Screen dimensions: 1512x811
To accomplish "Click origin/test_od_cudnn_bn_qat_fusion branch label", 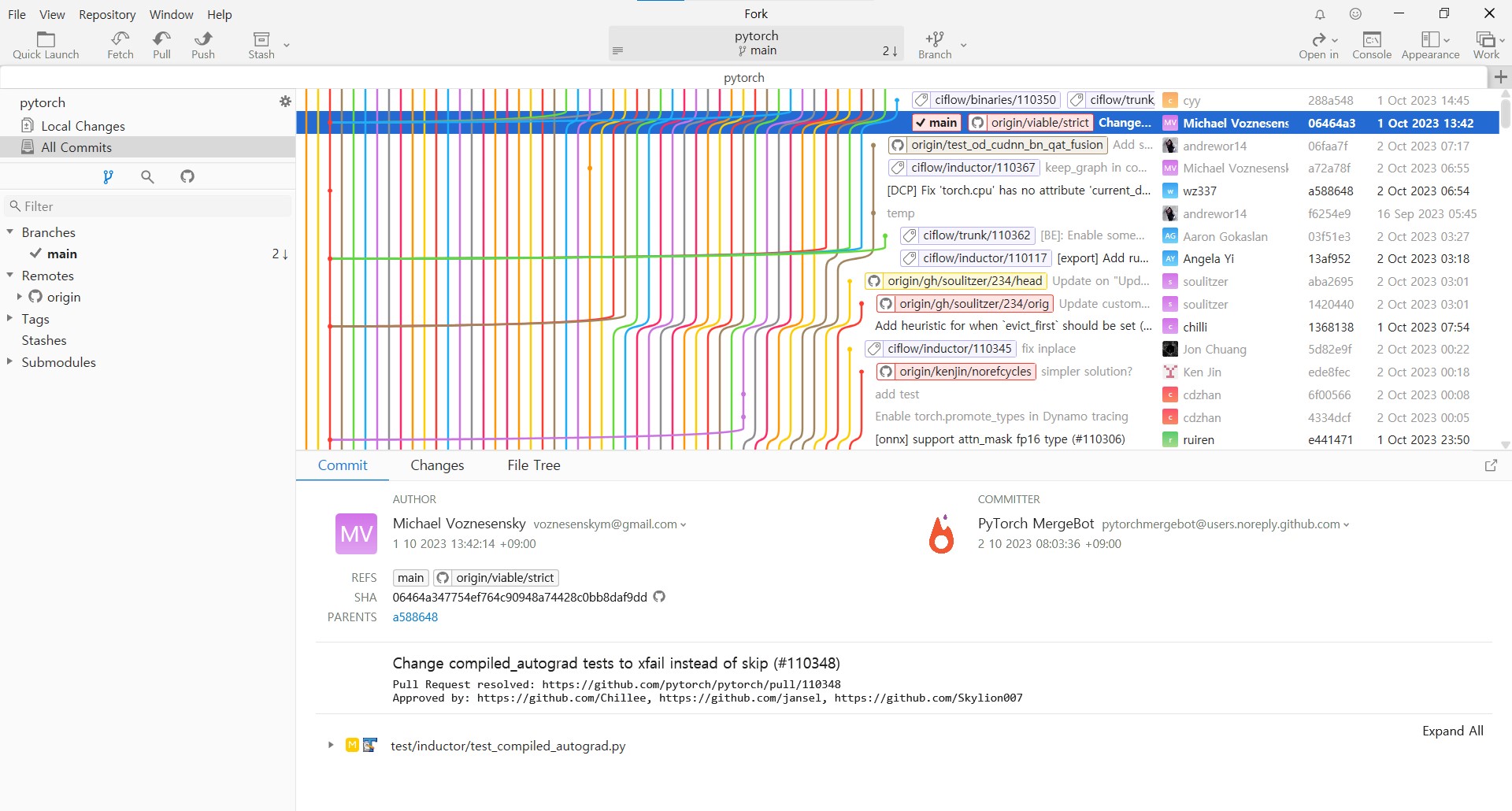I will click(998, 145).
